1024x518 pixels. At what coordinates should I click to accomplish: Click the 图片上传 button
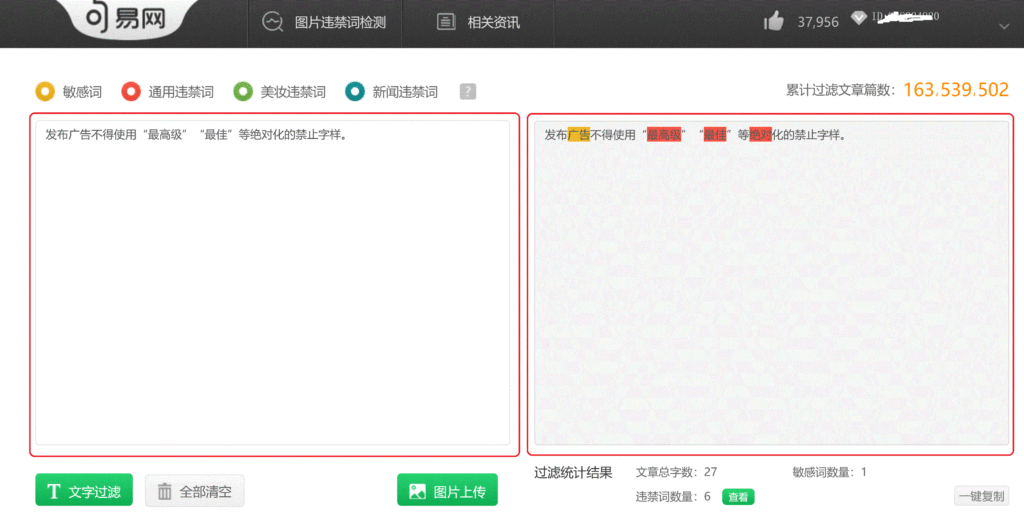447,491
